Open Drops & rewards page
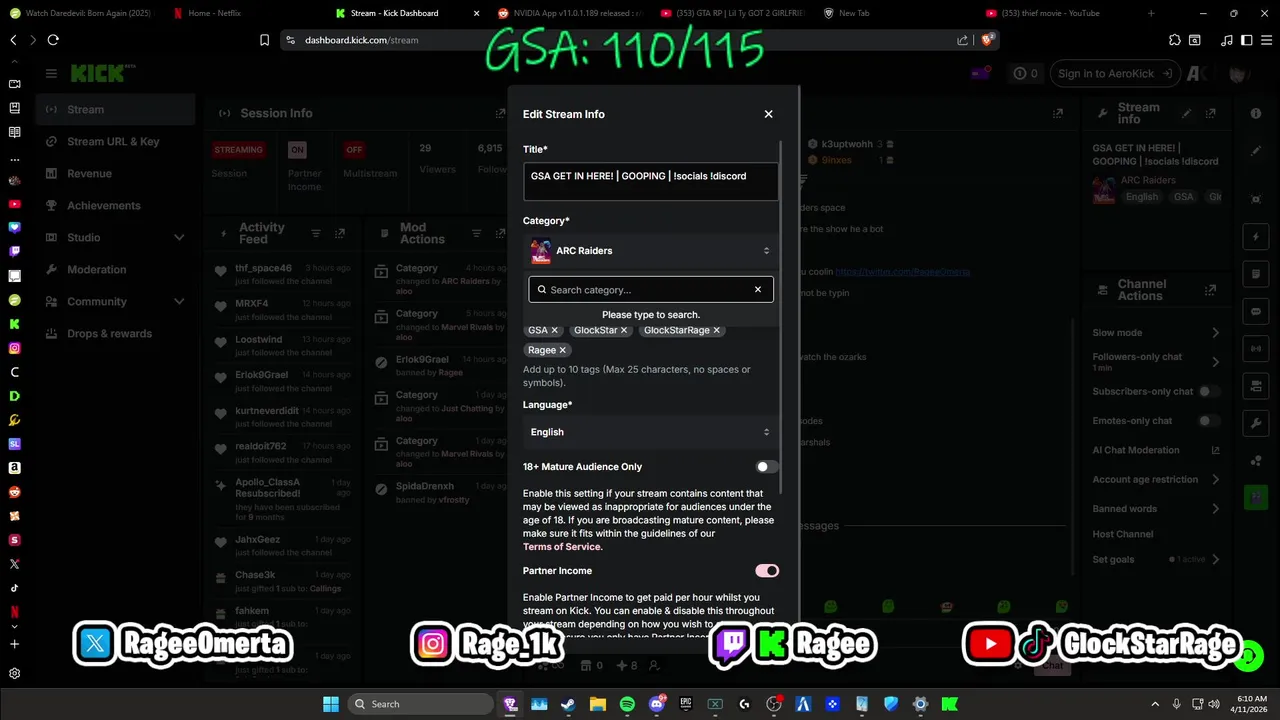 pos(116,334)
